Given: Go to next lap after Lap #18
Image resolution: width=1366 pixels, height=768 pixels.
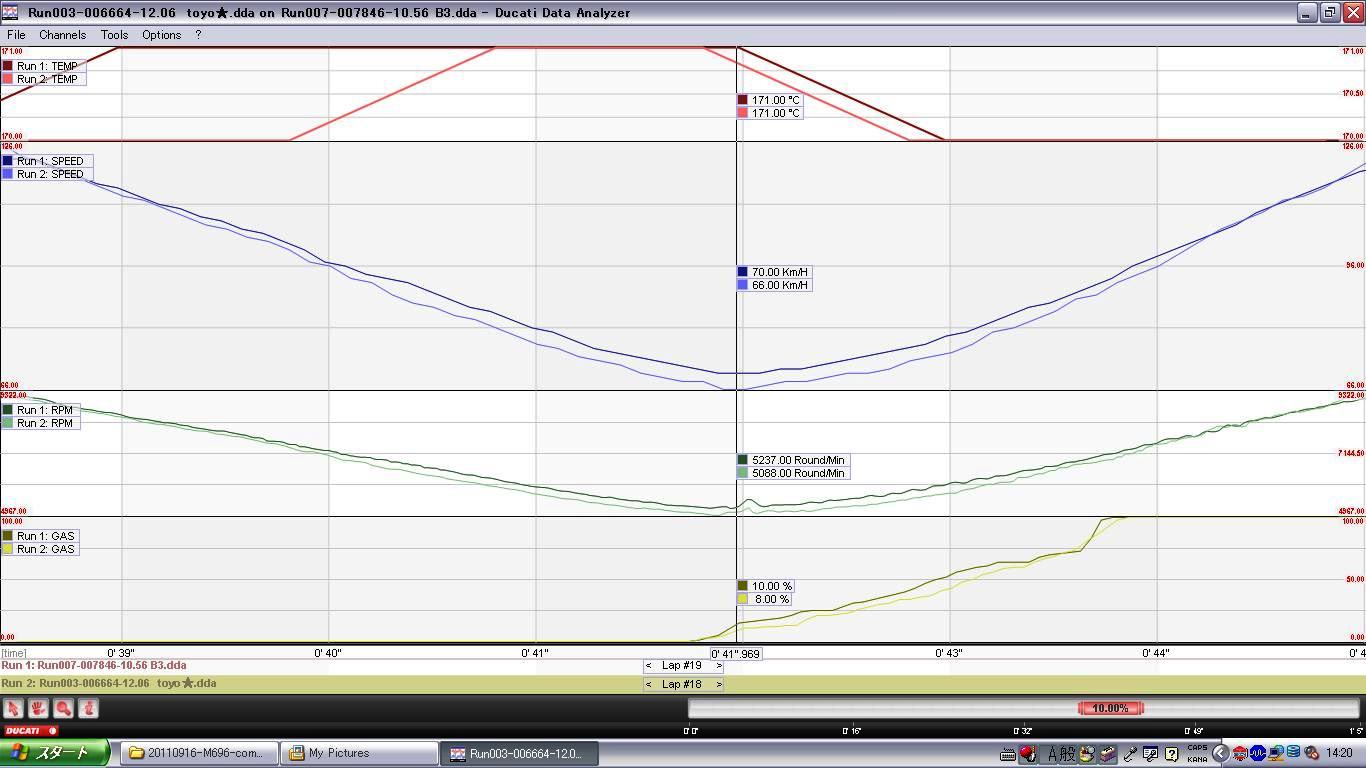Looking at the screenshot, I should 718,685.
